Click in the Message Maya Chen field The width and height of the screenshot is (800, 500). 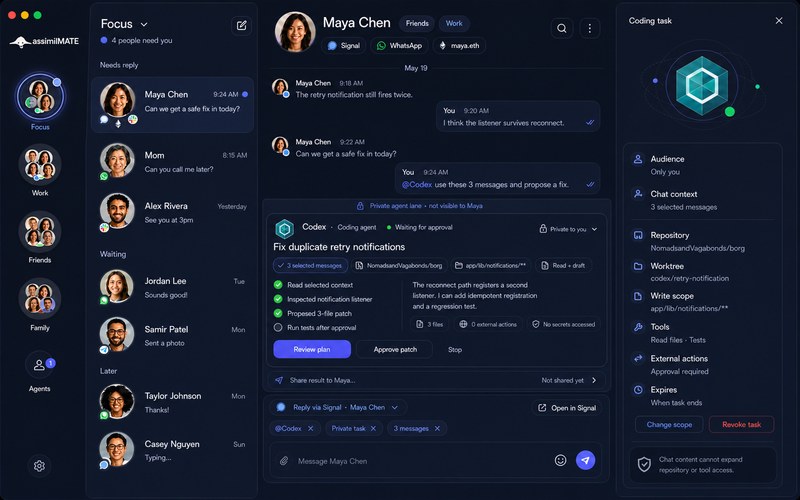(421, 461)
